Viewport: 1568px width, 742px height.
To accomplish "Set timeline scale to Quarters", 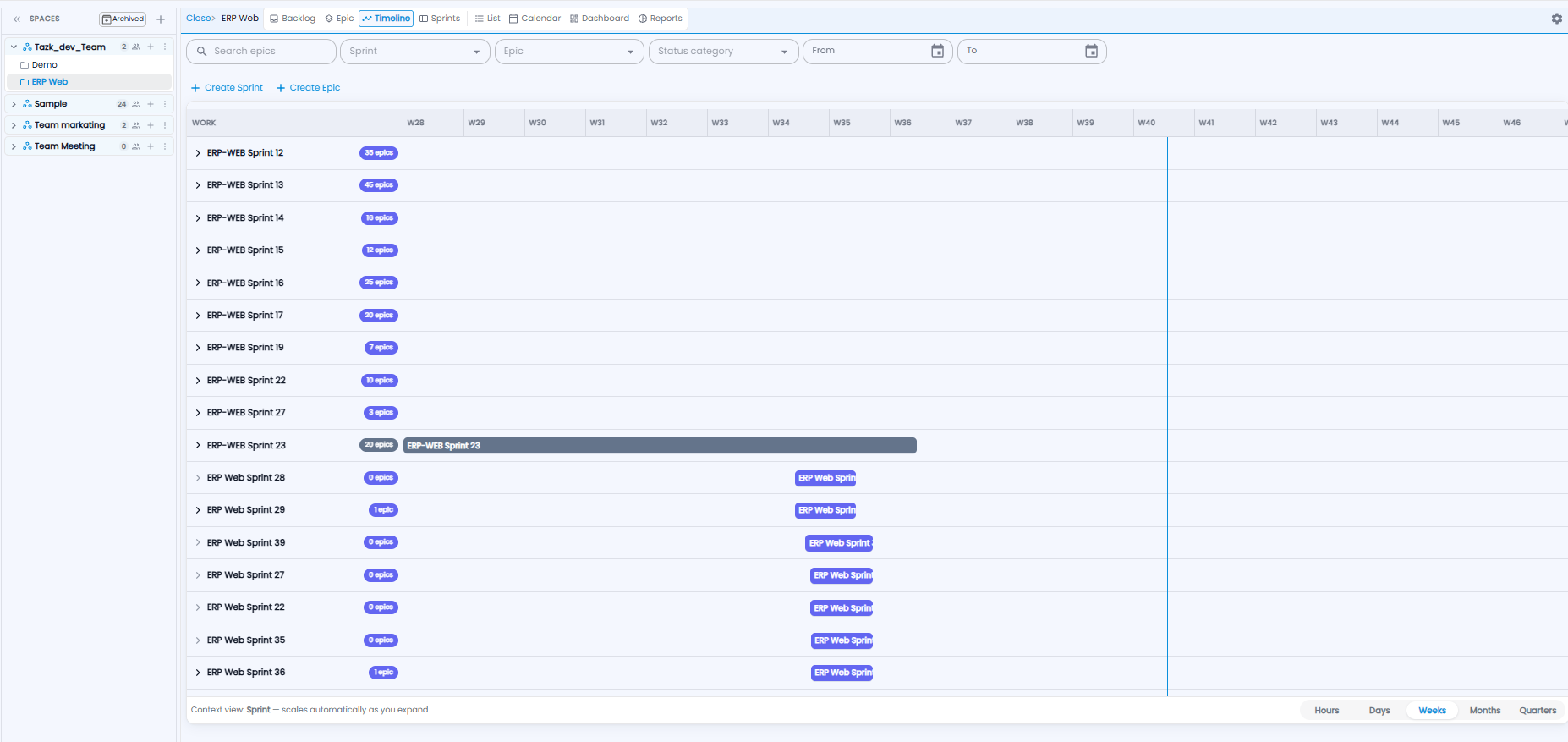I will (x=1538, y=711).
